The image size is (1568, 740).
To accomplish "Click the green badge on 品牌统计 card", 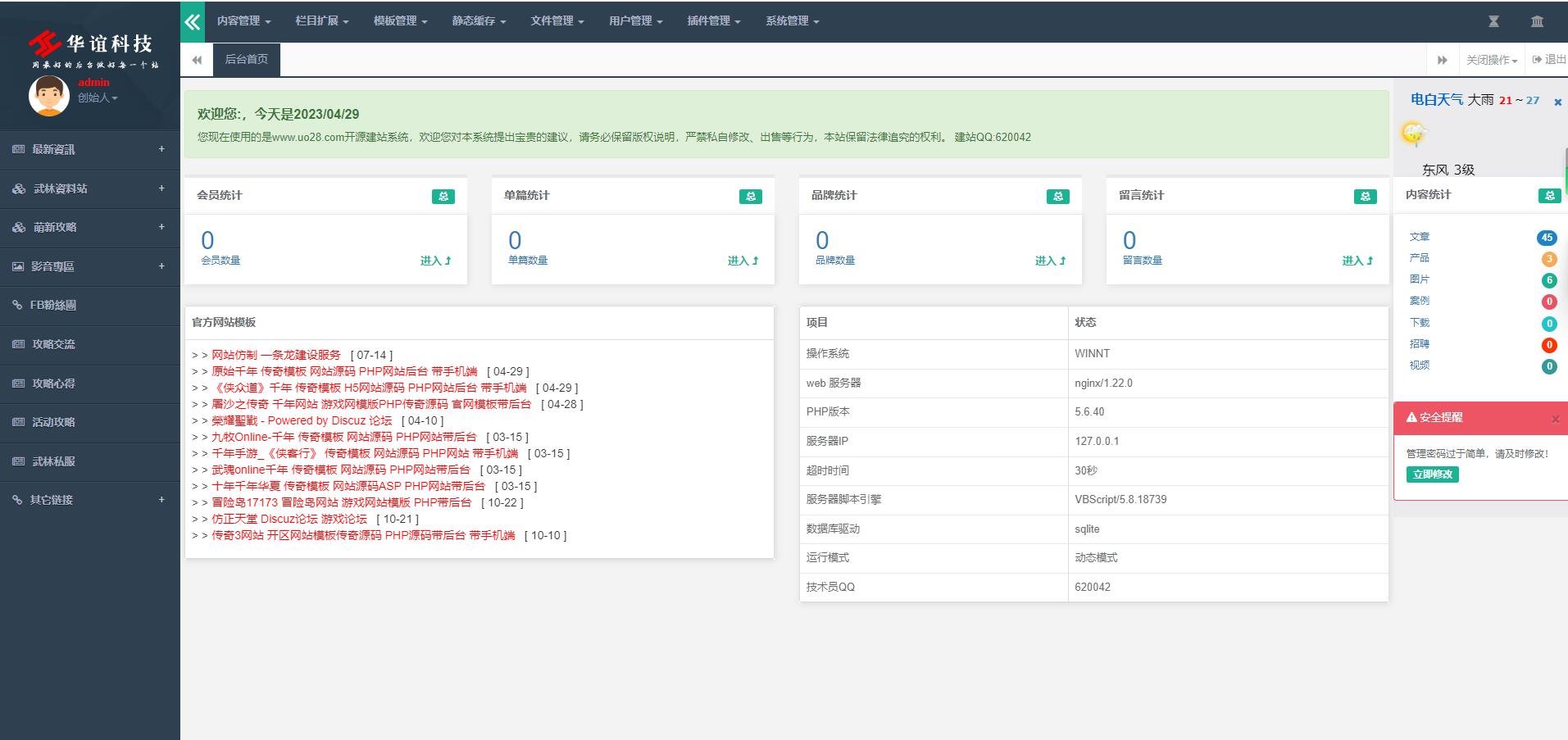I will pos(1058,196).
